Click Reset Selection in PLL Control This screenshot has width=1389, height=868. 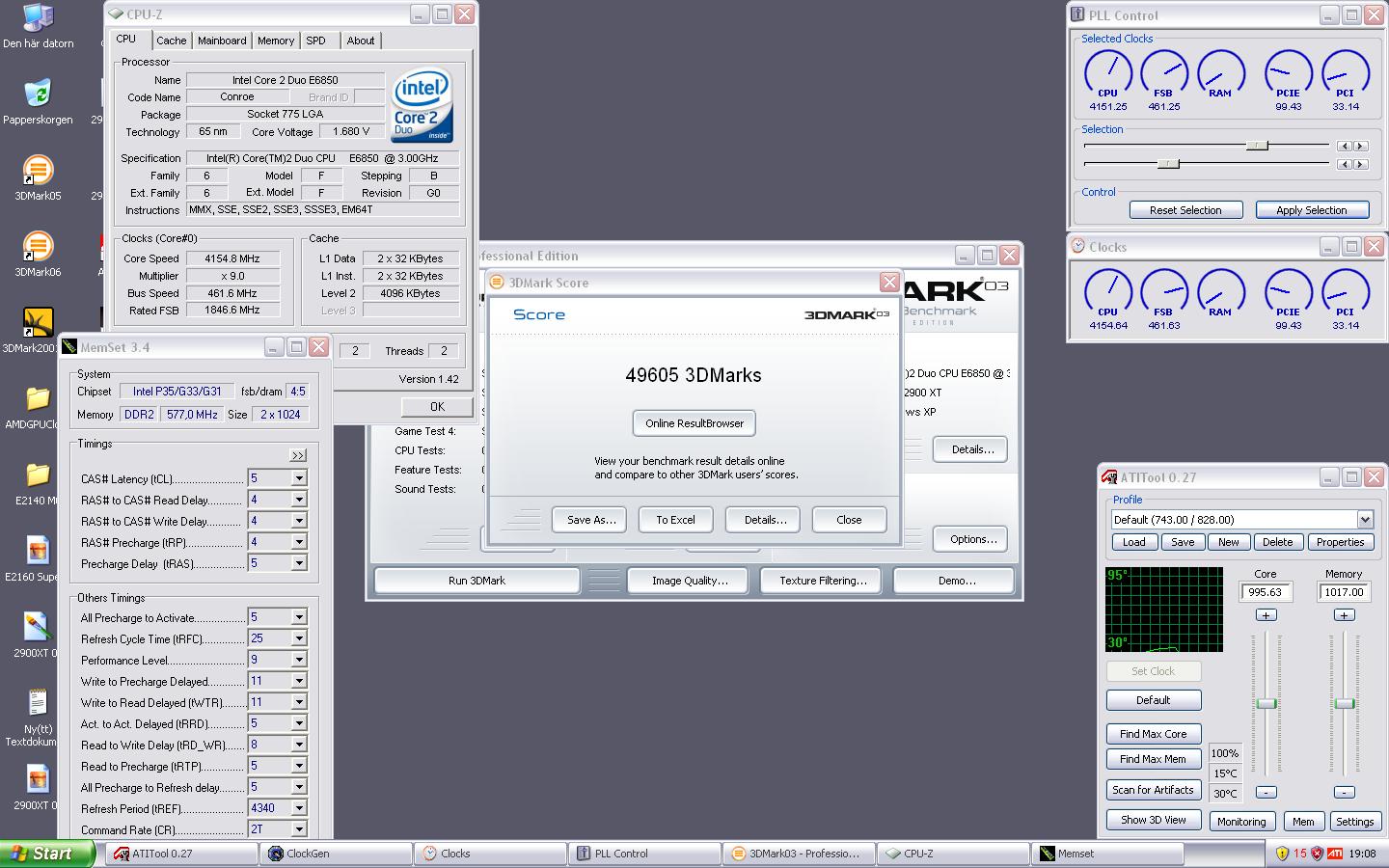(x=1185, y=210)
